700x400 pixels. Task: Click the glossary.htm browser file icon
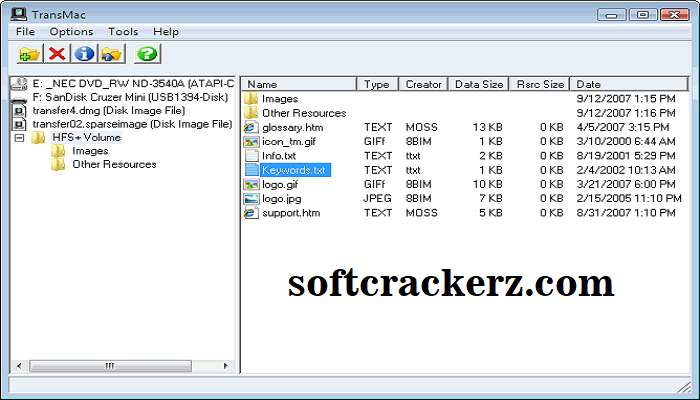coord(251,127)
